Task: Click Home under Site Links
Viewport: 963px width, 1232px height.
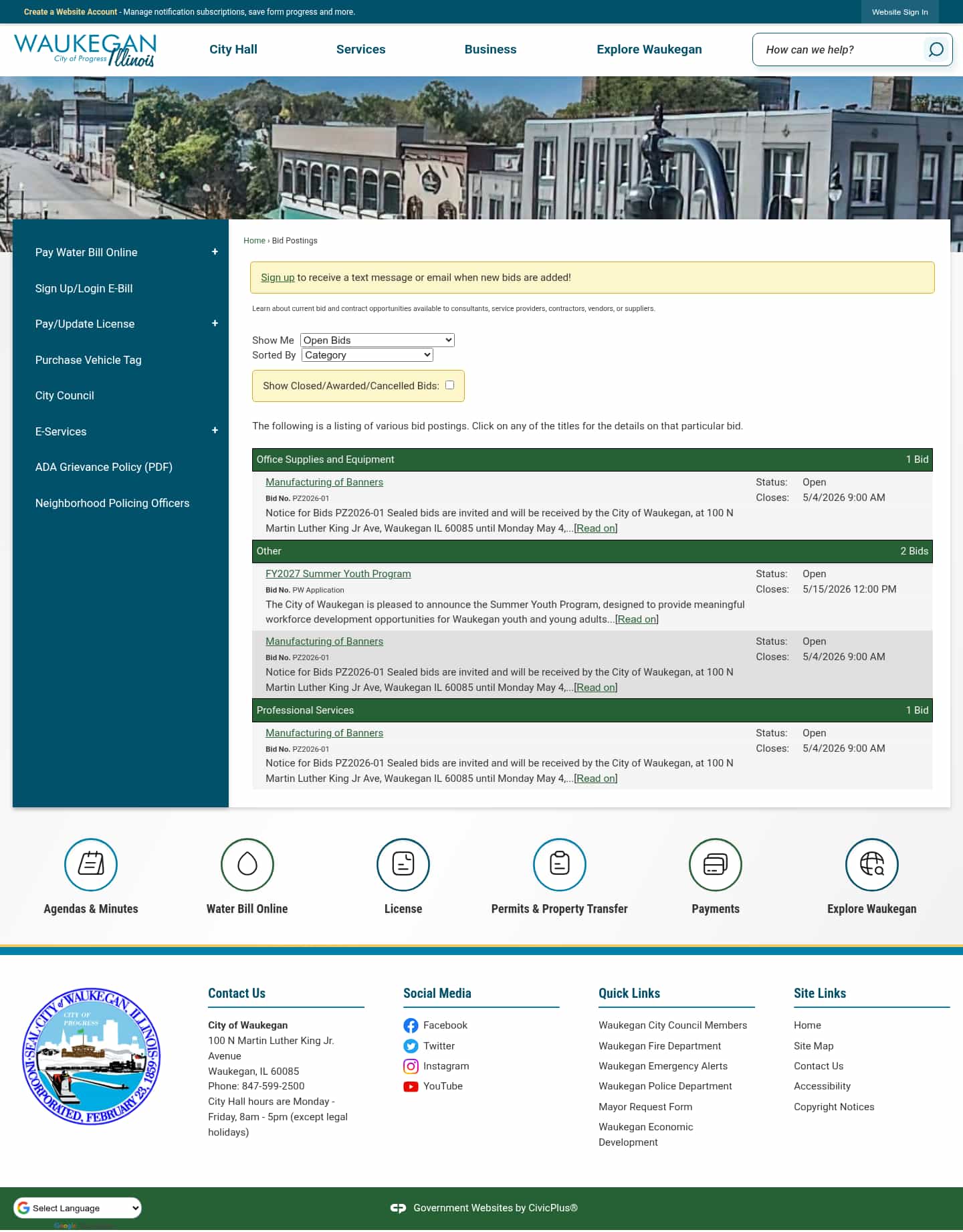Action: [807, 1025]
